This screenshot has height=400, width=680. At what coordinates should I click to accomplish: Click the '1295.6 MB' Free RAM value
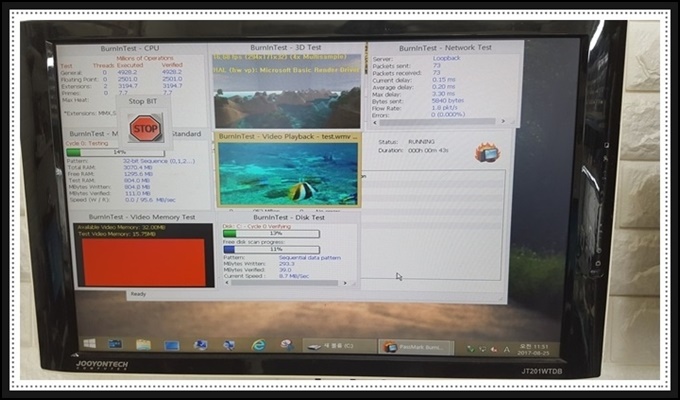pos(137,174)
